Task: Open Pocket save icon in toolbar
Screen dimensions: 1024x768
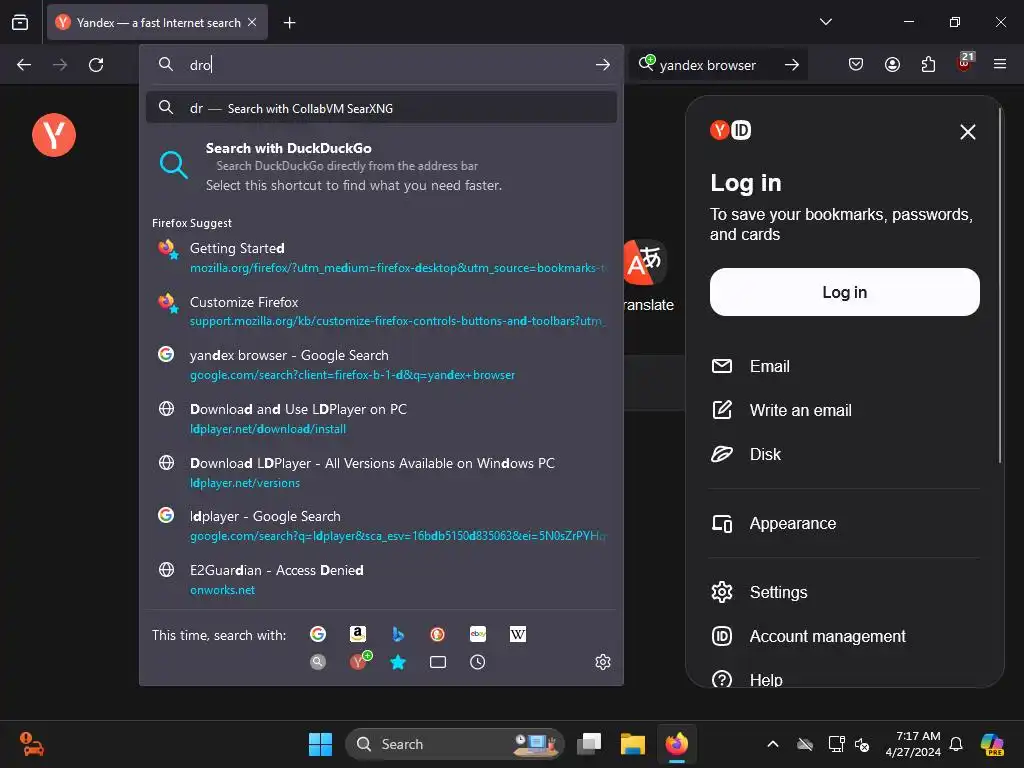Action: point(856,64)
